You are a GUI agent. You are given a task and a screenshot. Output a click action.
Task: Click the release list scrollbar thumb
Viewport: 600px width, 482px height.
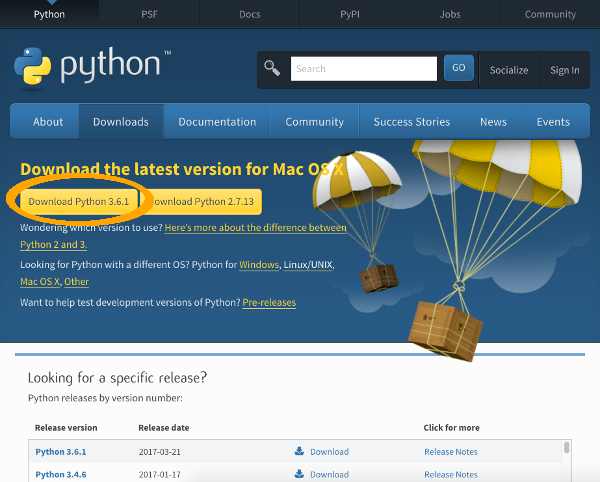(567, 447)
